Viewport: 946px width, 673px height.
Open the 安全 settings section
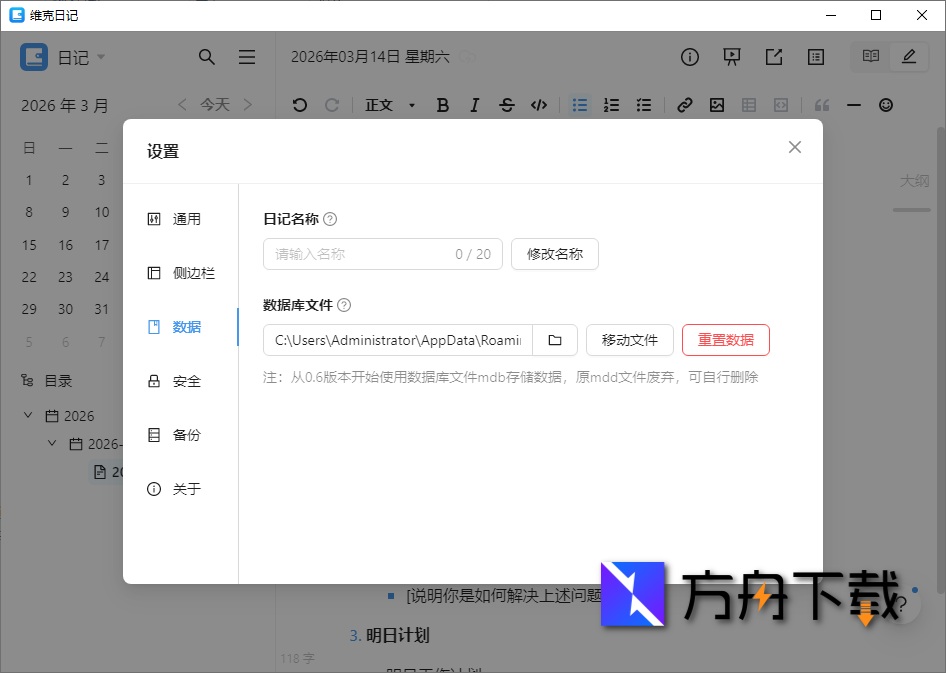185,380
